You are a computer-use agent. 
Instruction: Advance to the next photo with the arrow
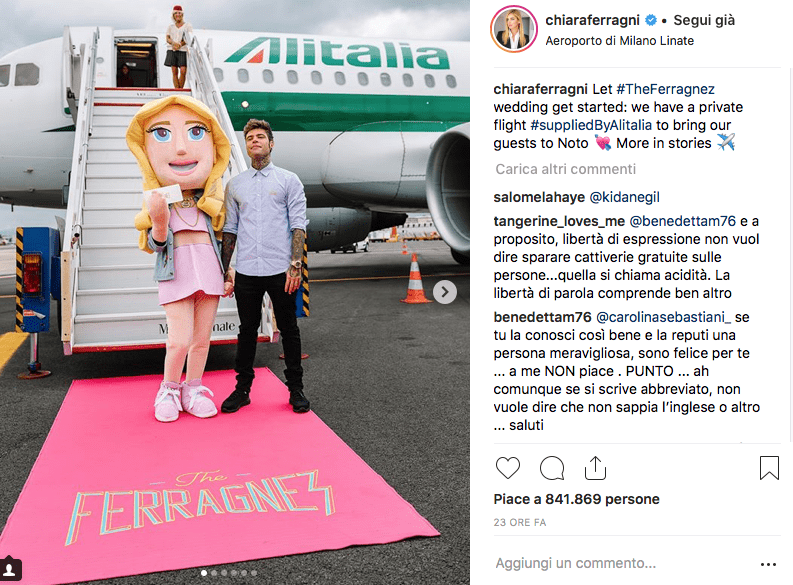(445, 292)
